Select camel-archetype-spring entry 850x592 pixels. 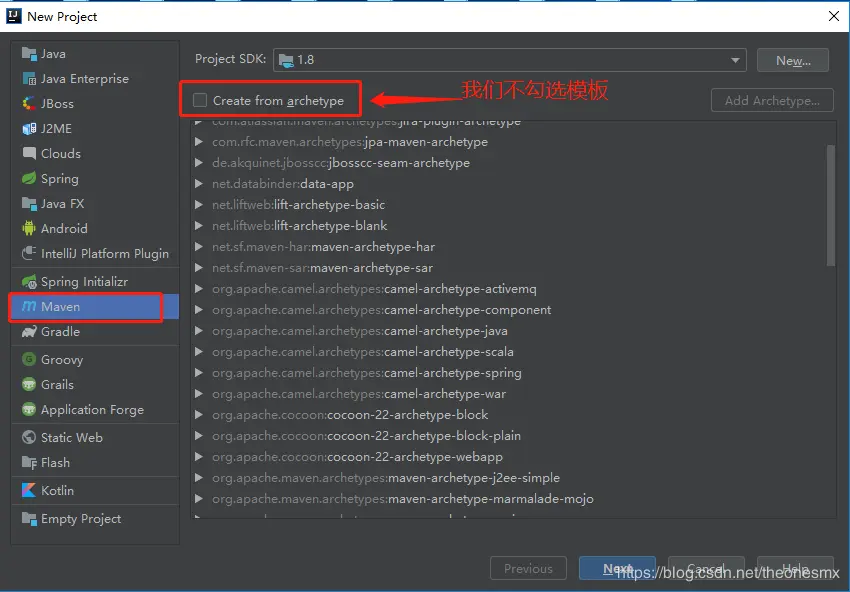[x=366, y=373]
